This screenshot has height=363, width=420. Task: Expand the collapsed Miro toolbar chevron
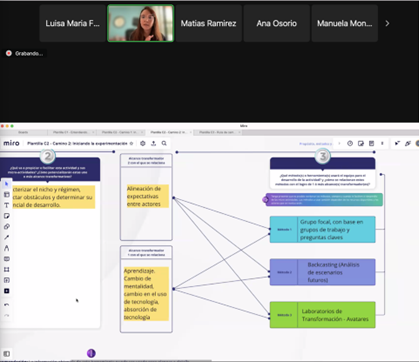339,143
